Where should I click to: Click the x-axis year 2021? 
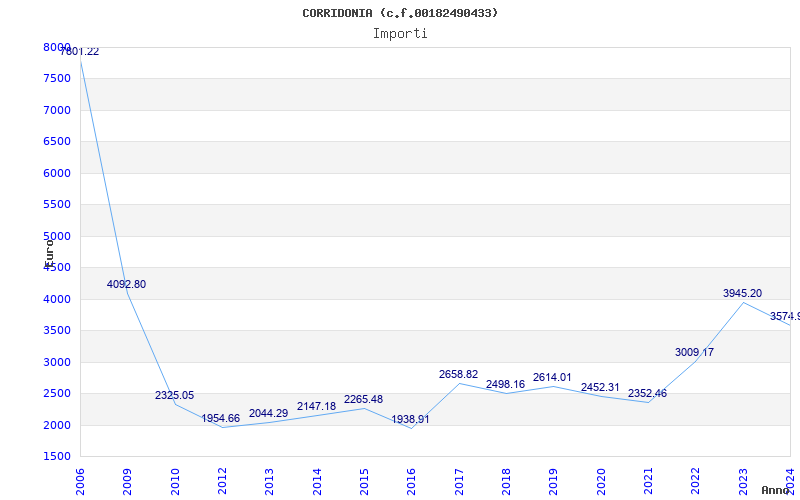tap(648, 482)
